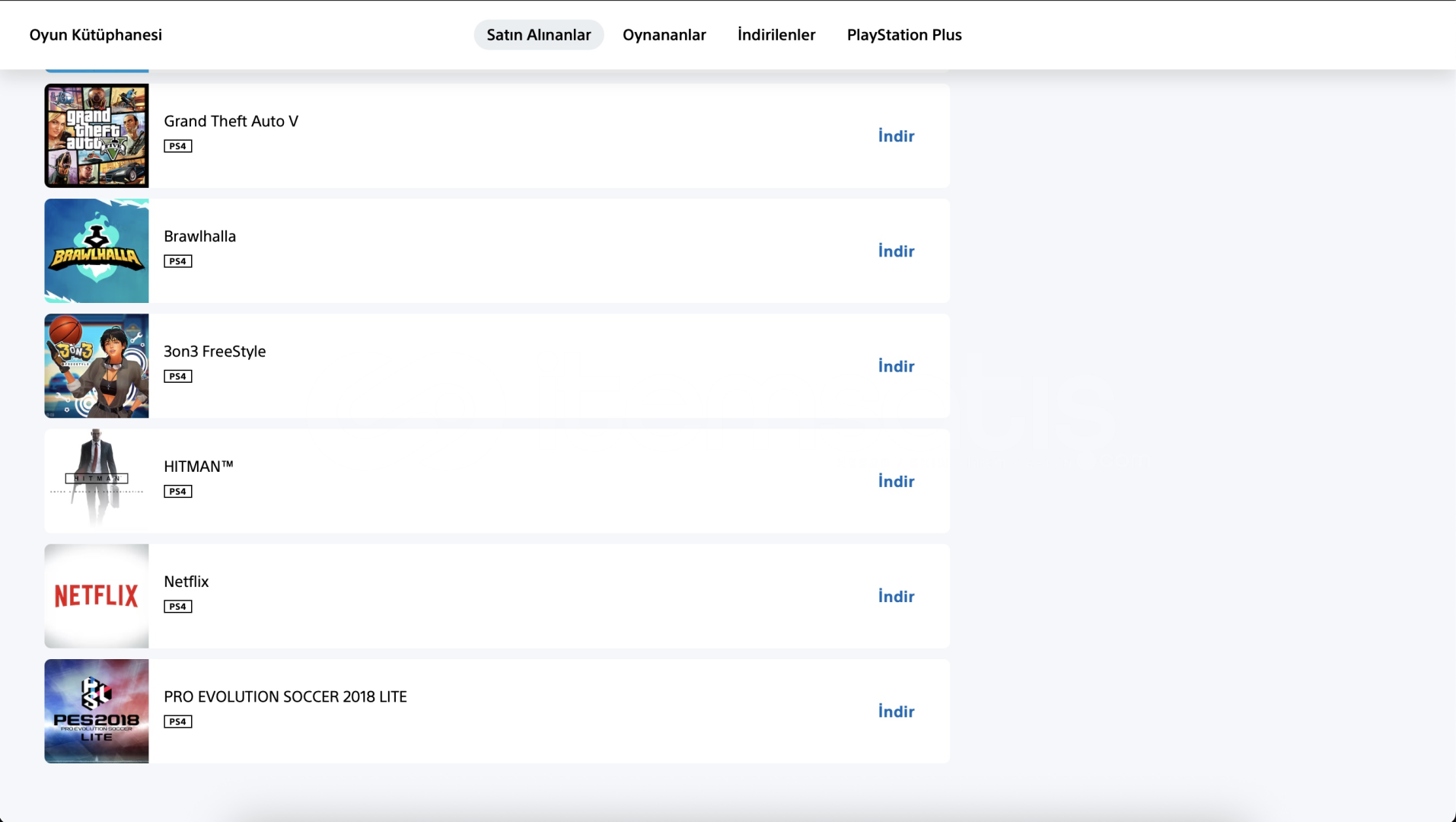Switch to the Oynananlar tab
The image size is (1456, 822).
pos(664,35)
